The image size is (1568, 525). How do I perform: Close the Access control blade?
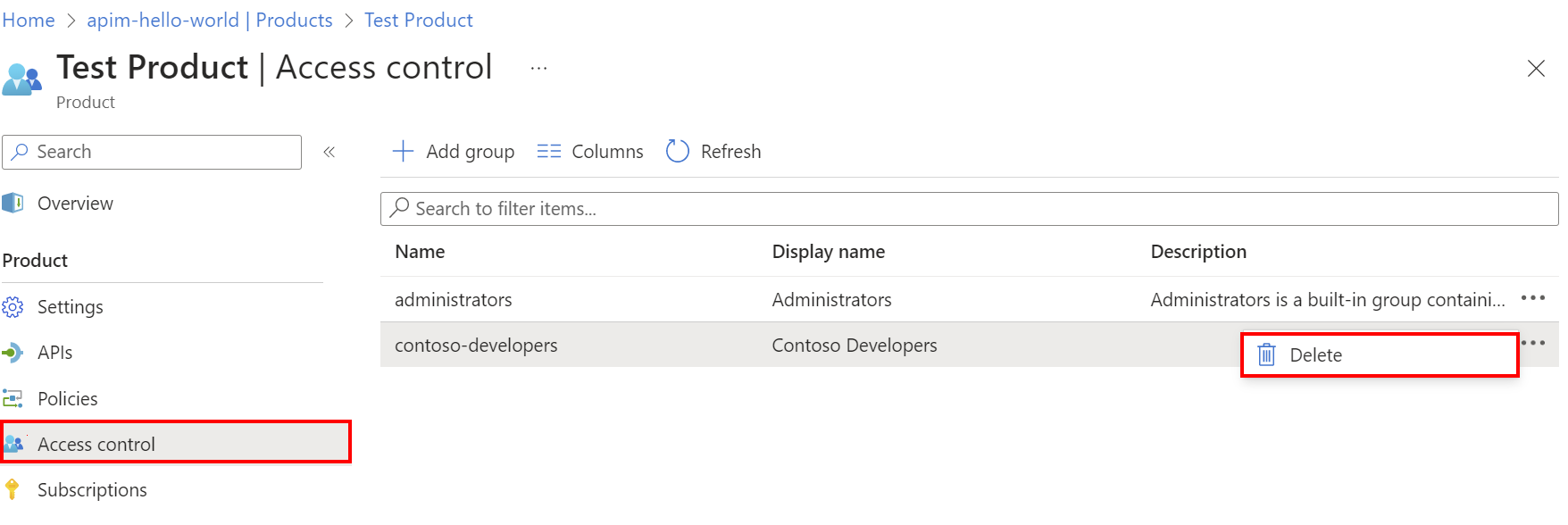tap(1535, 69)
